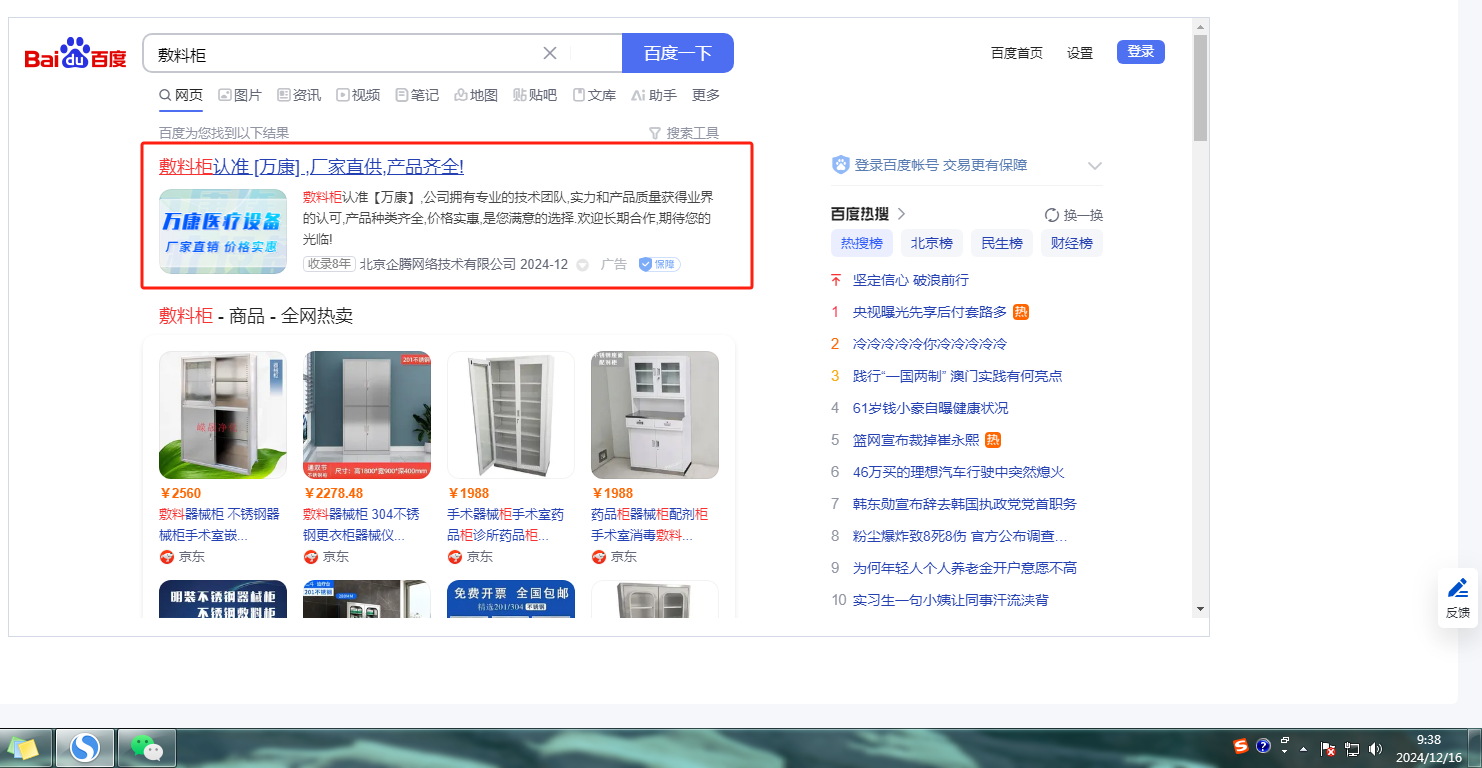Show hidden tray icons arrow
Viewport: 1482px width, 768px height.
click(1303, 748)
